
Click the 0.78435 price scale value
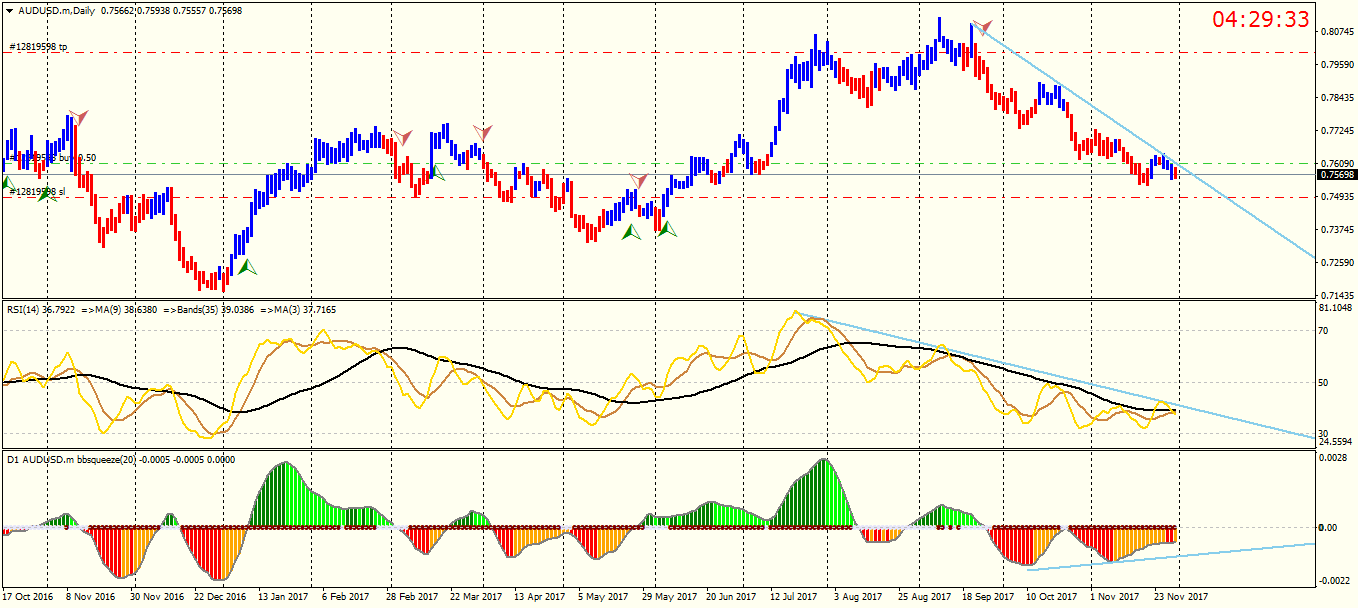tap(1337, 98)
